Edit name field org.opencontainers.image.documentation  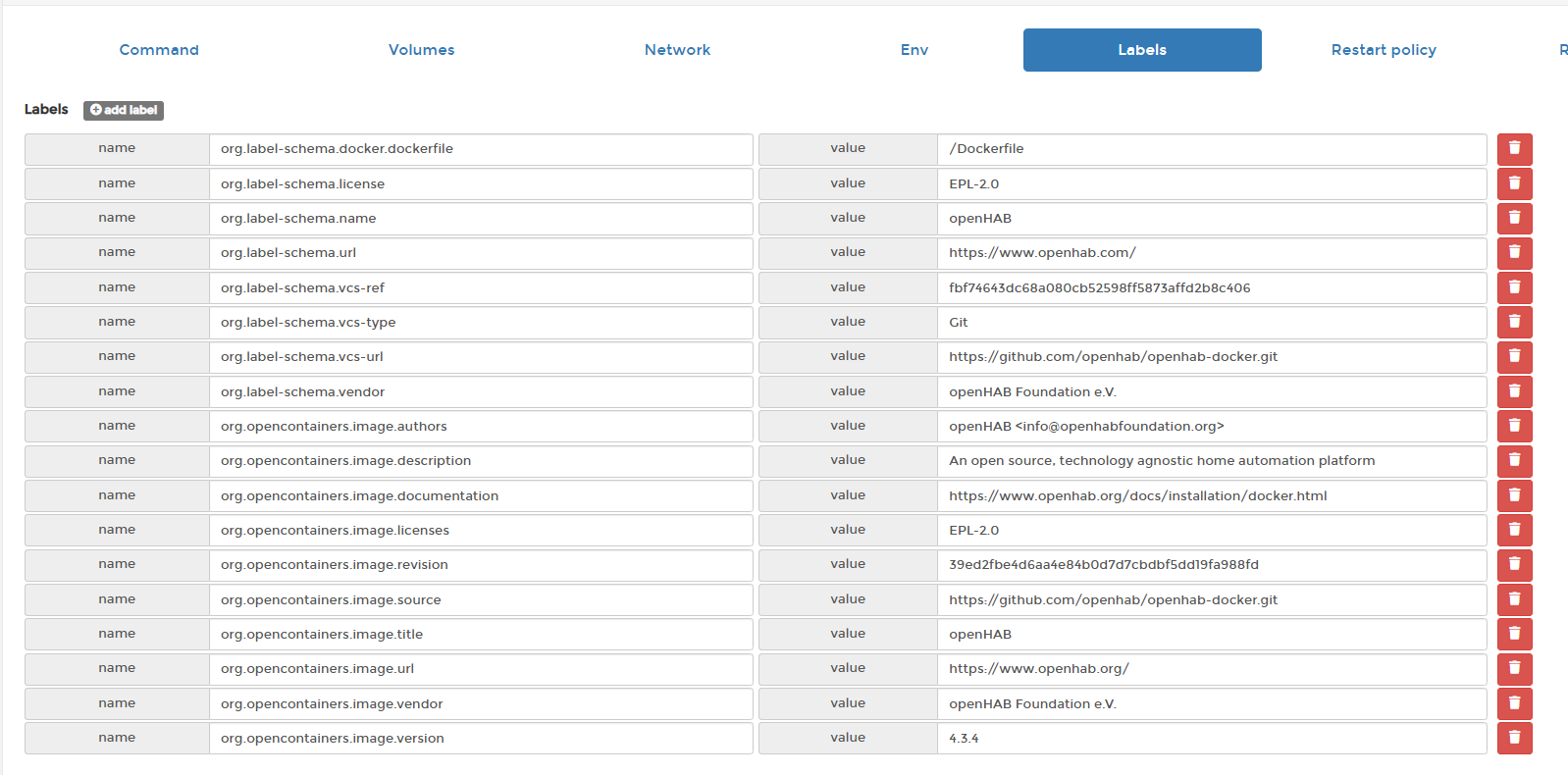(481, 495)
